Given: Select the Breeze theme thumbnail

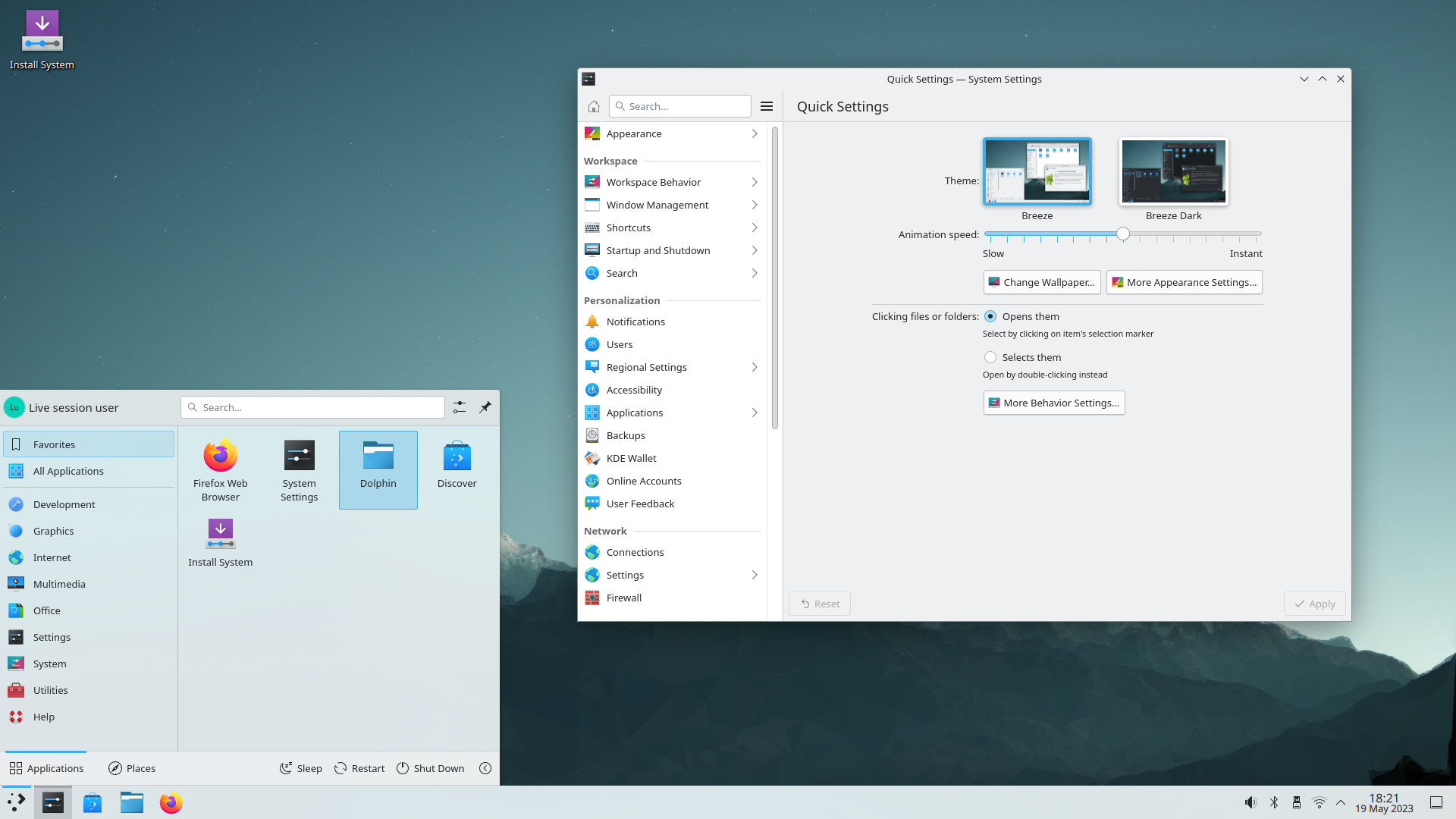Looking at the screenshot, I should (1037, 171).
